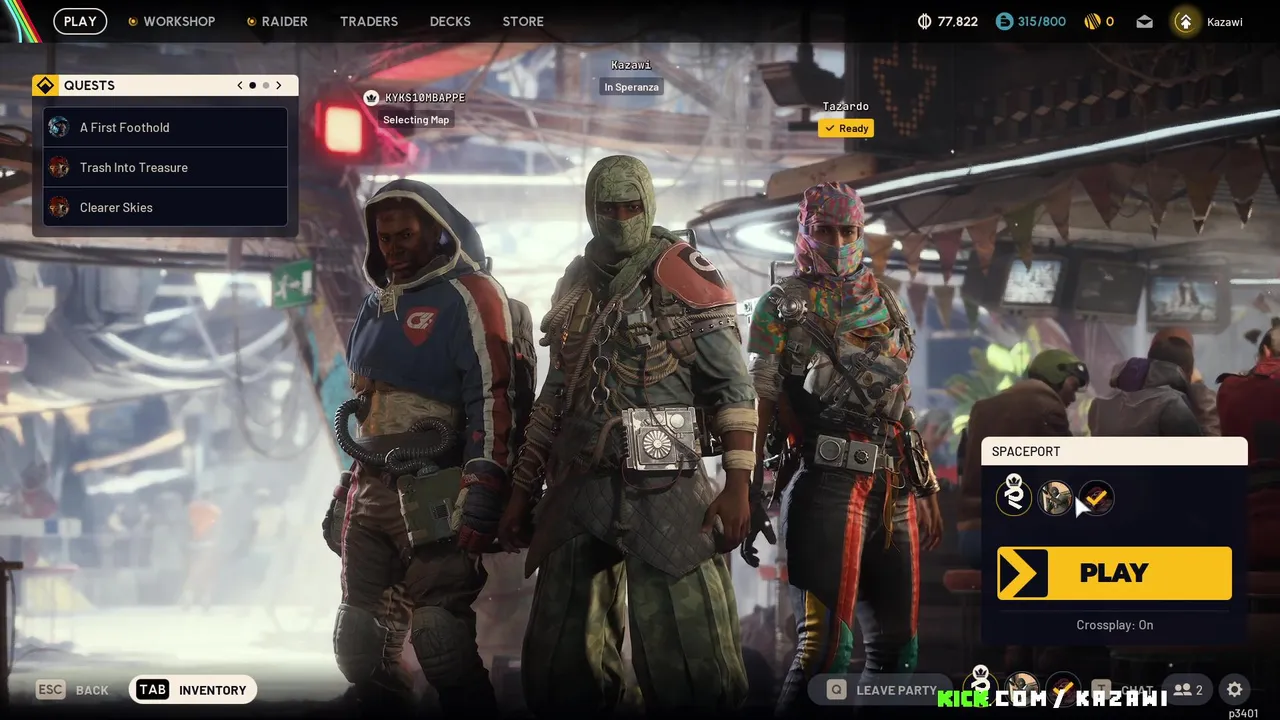Open Inventory with the TAB button
1280x720 pixels.
coord(193,690)
